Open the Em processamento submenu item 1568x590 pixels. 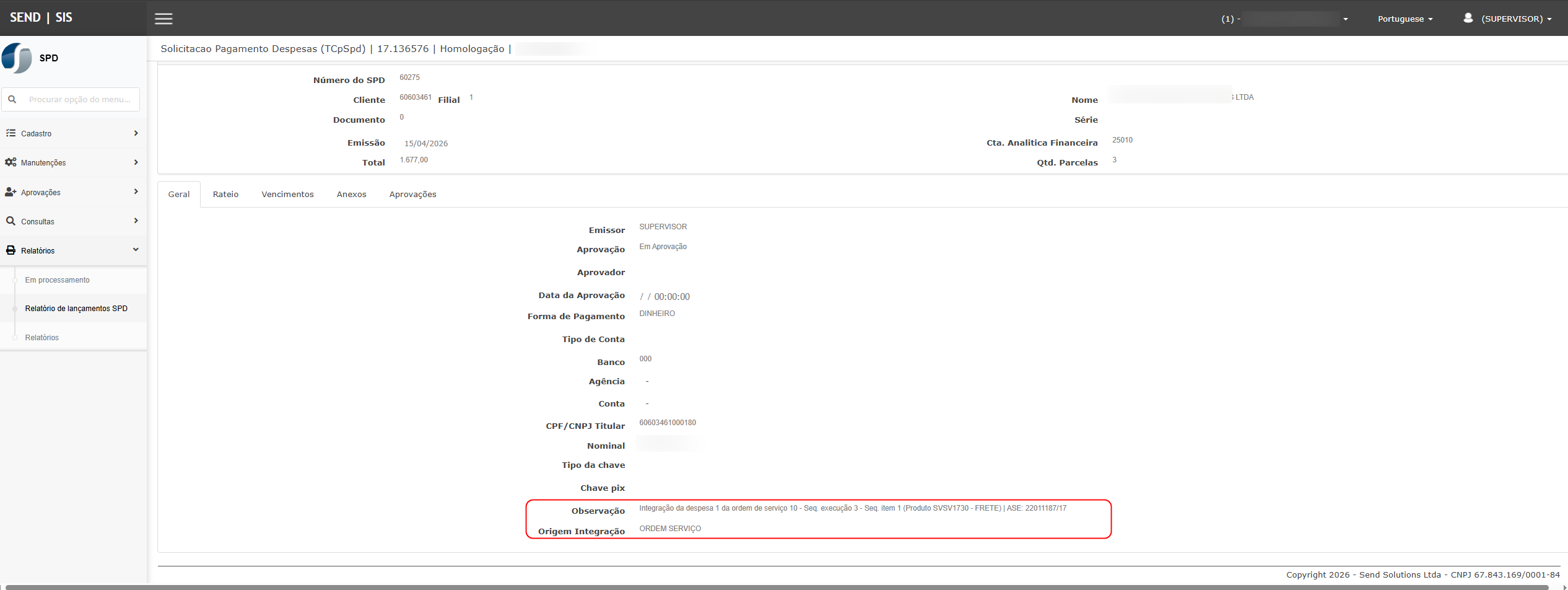point(57,280)
